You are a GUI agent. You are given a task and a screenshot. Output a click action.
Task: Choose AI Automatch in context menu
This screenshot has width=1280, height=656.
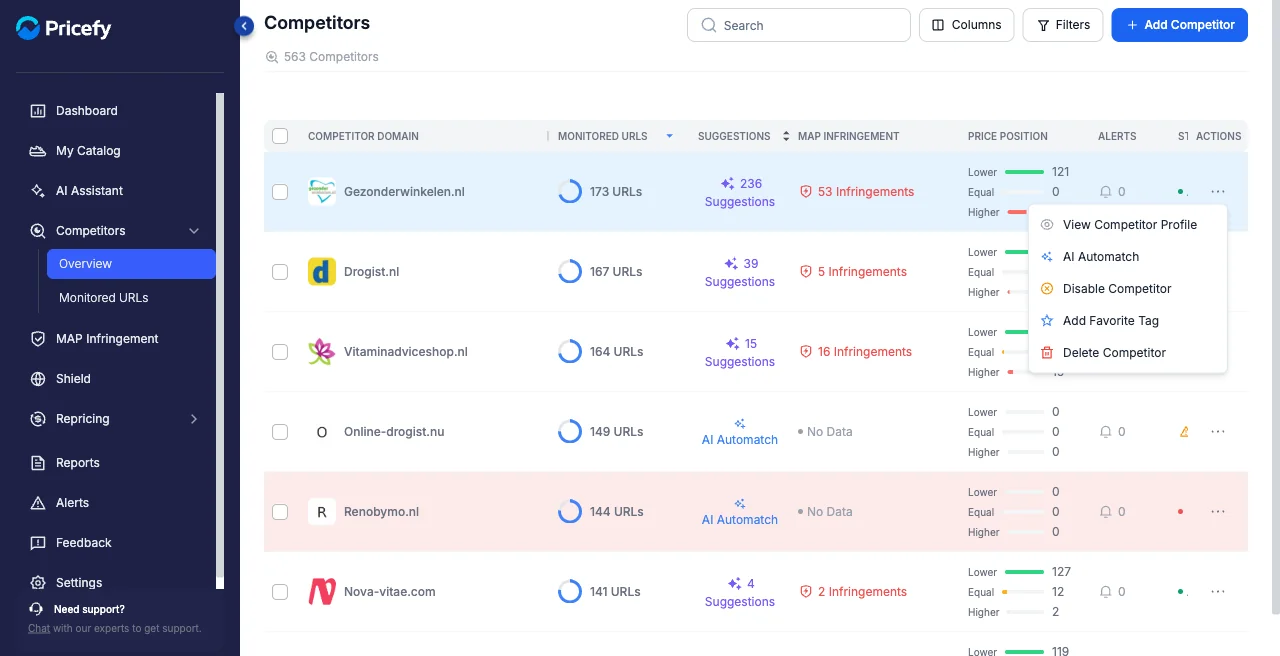[x=1128, y=257]
